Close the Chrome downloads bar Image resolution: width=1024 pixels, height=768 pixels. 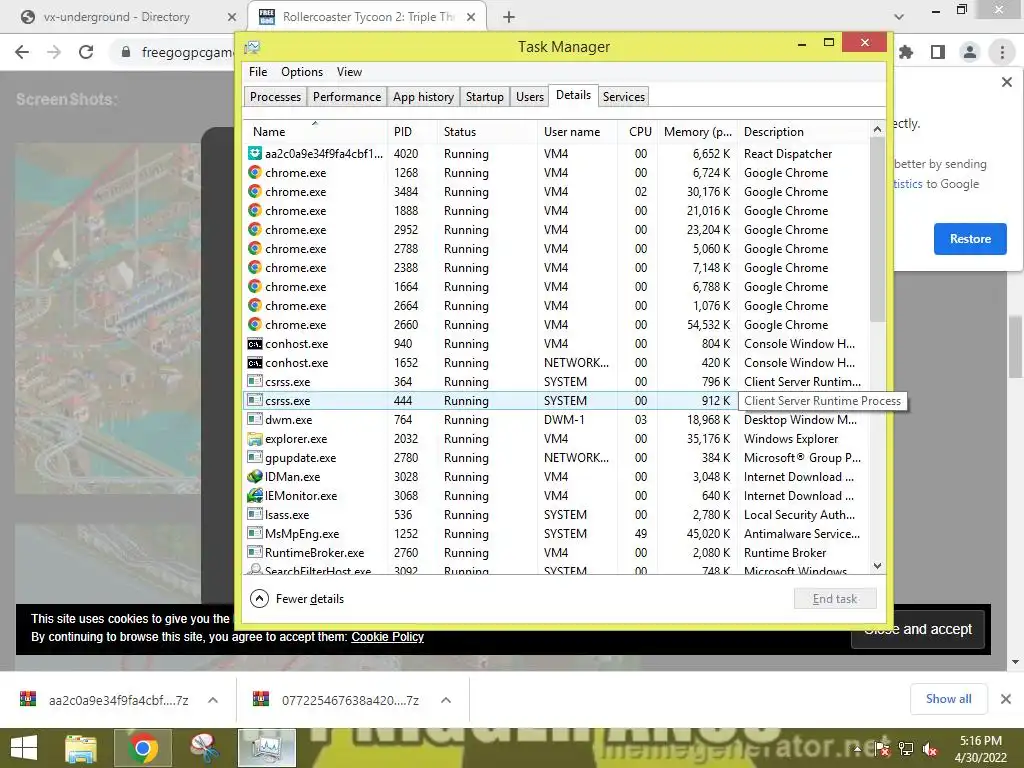coord(1006,699)
